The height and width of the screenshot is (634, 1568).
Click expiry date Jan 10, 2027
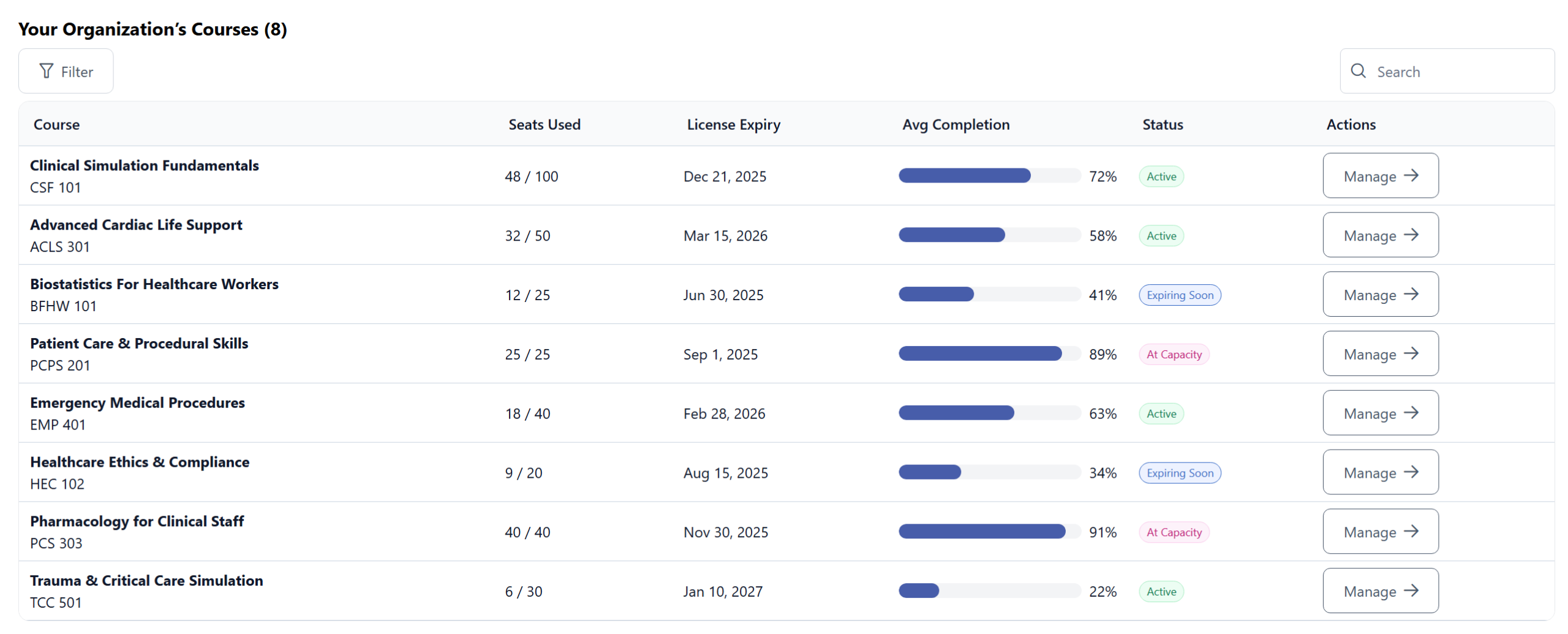tap(723, 592)
